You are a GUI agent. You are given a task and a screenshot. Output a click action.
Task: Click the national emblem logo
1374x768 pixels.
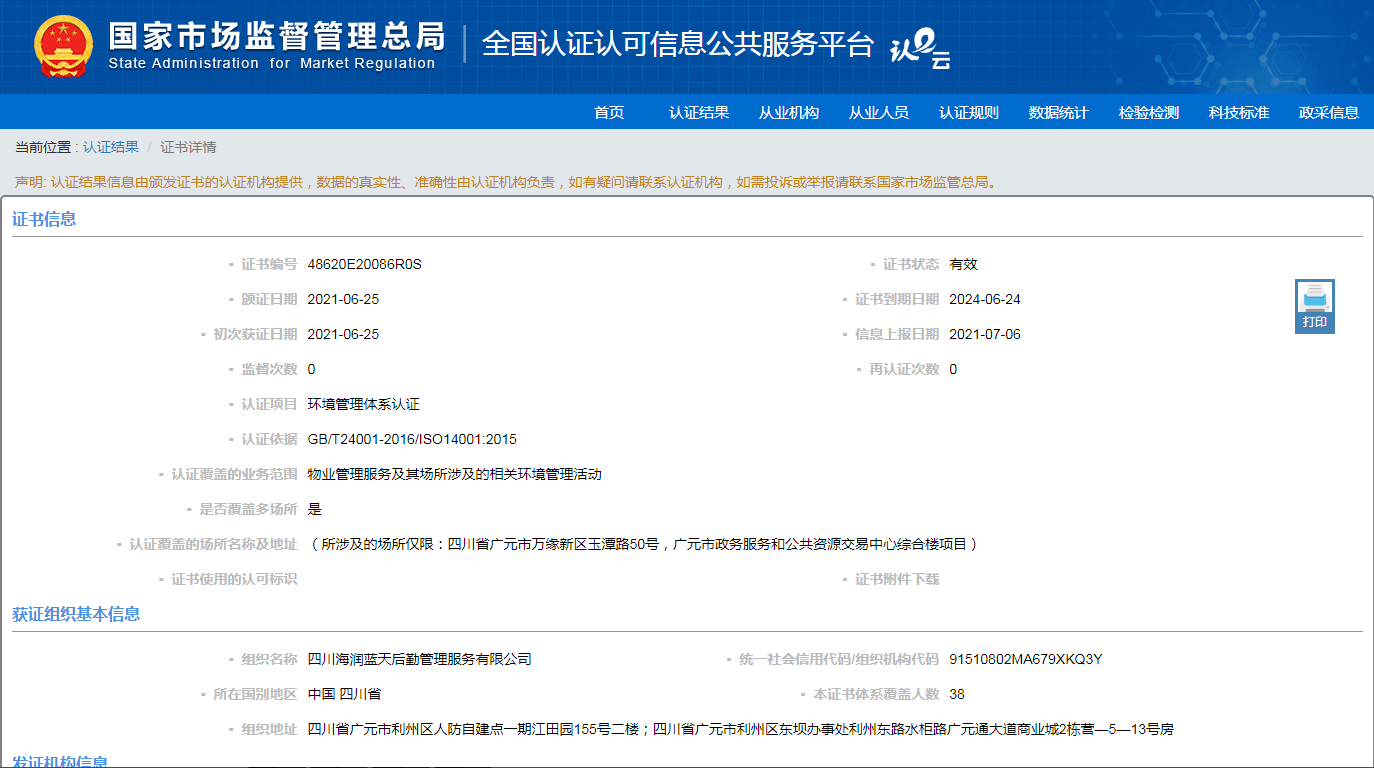coord(63,46)
